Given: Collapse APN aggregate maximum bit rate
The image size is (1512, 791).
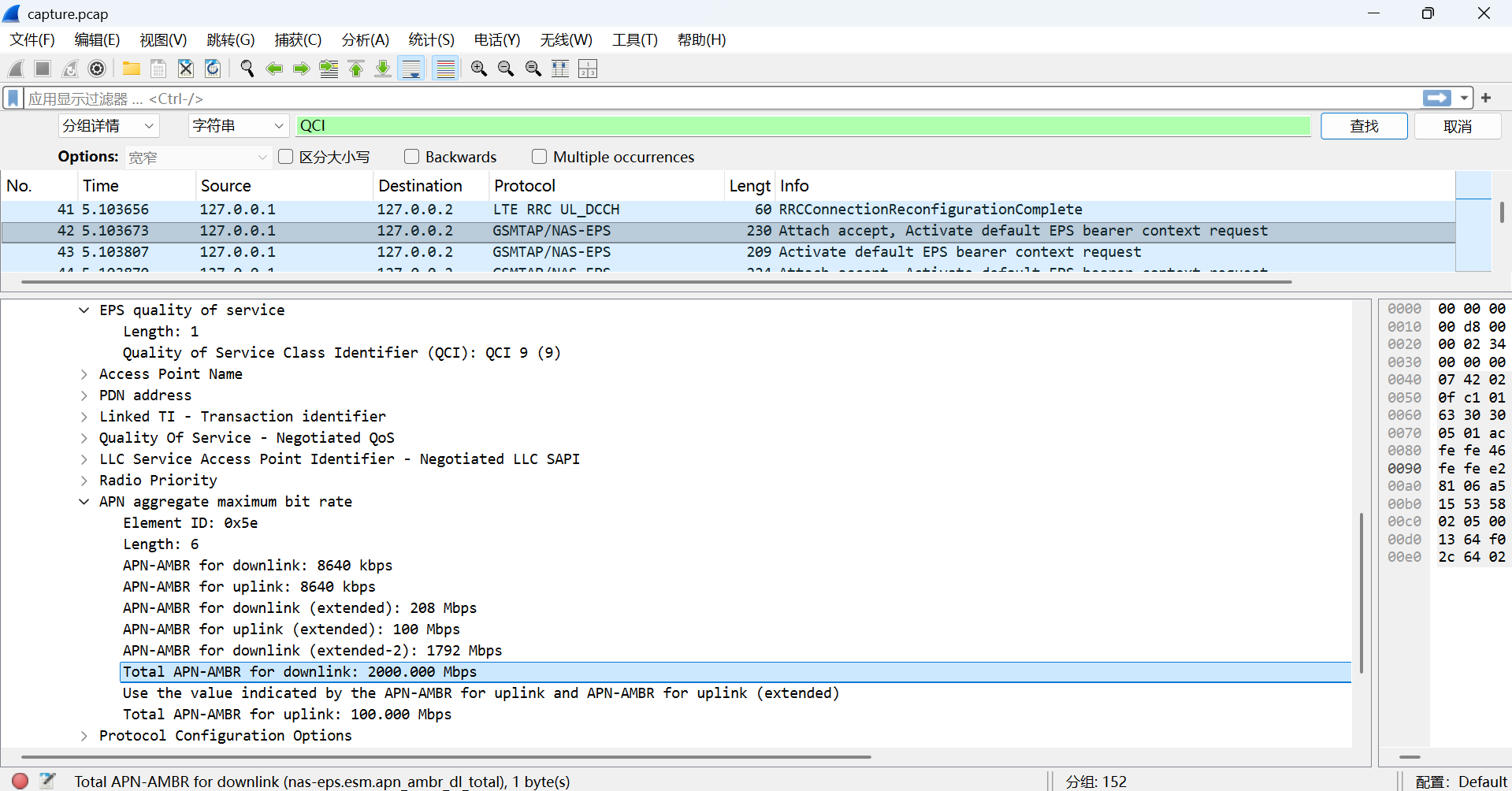Looking at the screenshot, I should click(x=84, y=502).
